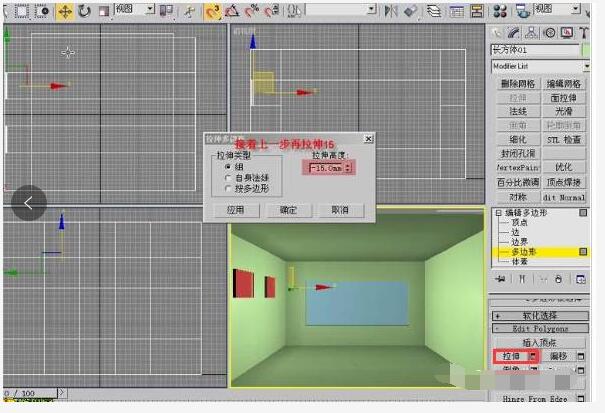
Task: Click the Configure Modifier Sets icon
Action: (581, 279)
